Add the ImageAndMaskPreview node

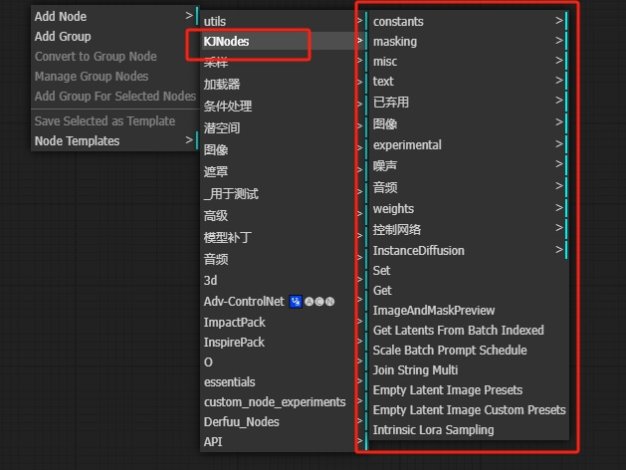pyautogui.click(x=469, y=310)
